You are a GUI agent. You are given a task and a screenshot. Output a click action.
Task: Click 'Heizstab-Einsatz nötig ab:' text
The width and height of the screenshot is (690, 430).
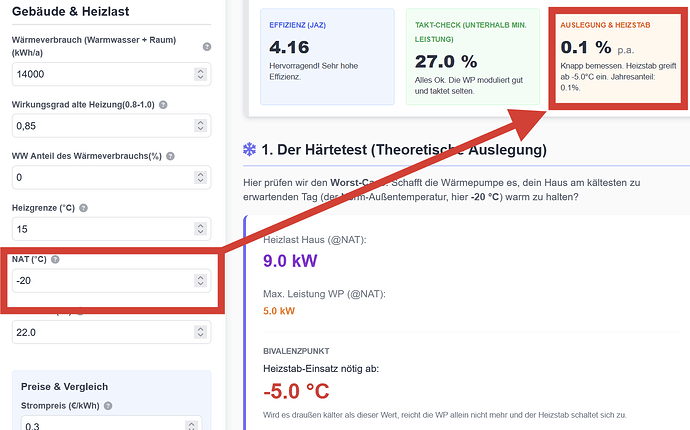click(x=321, y=369)
